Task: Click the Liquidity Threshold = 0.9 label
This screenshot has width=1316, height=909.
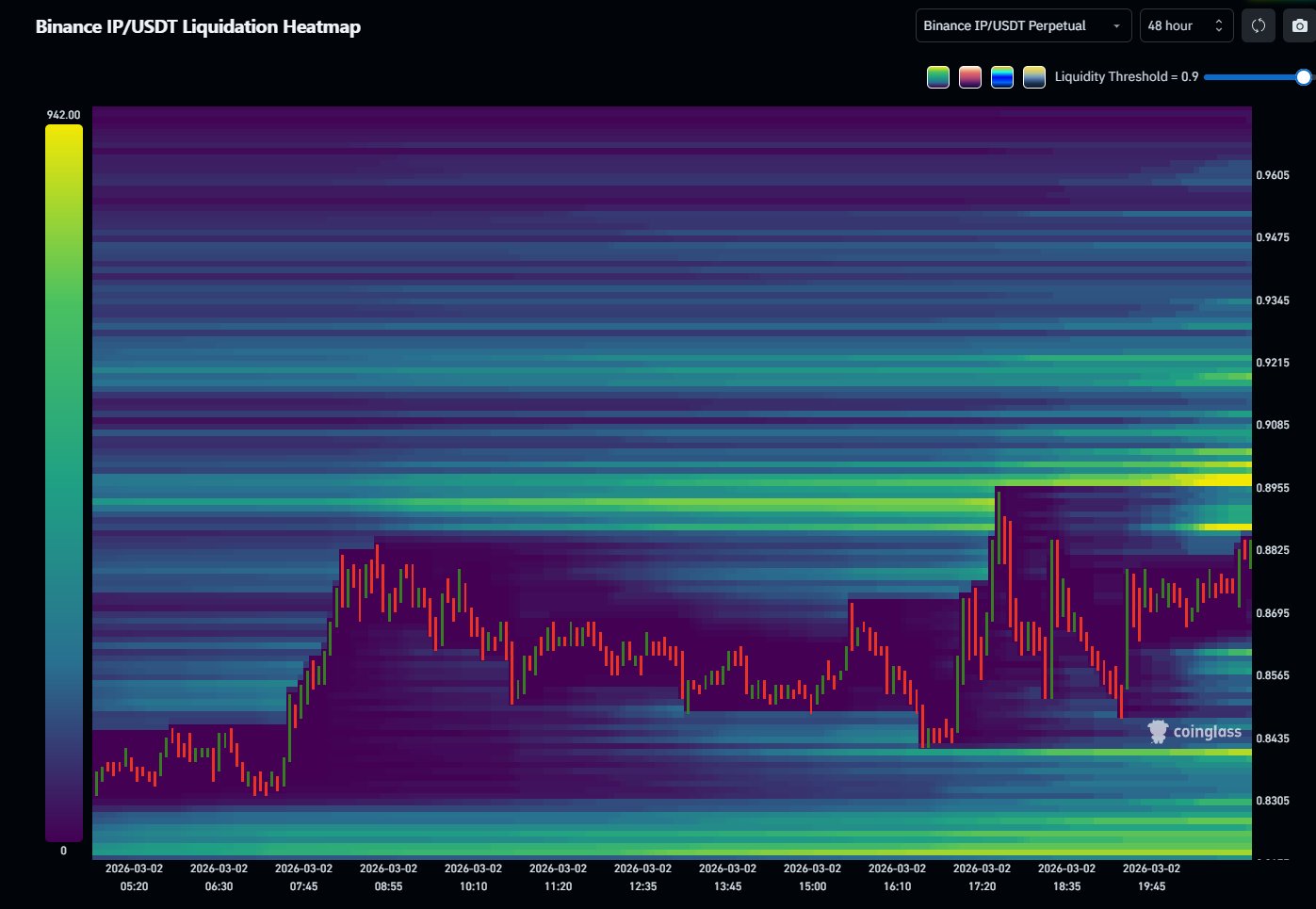Action: click(x=1126, y=77)
